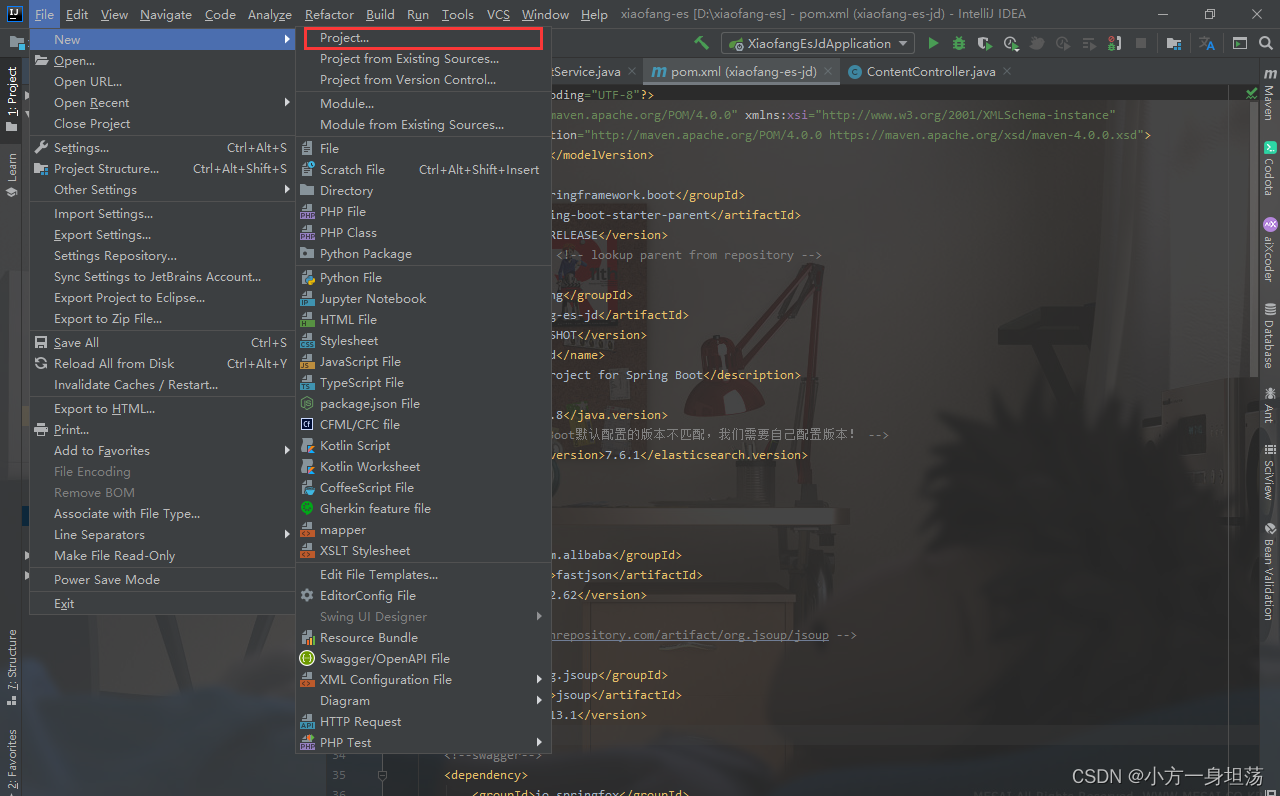
Task: Choose Project from Version Control...
Action: 423,79
